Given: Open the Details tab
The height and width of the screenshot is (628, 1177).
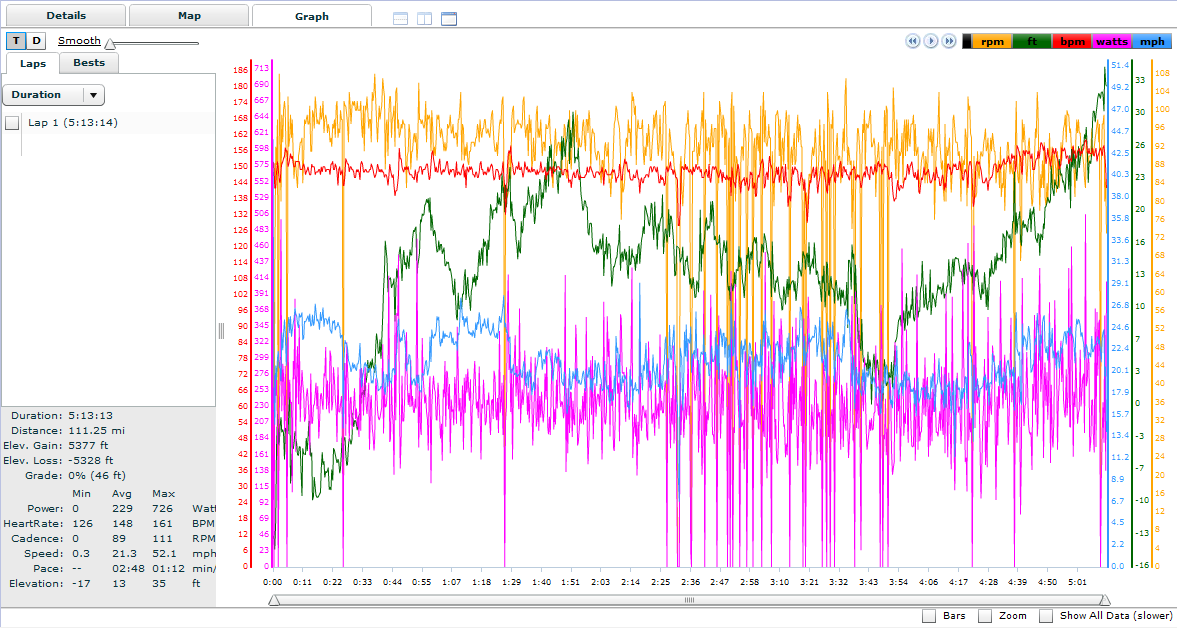Looking at the screenshot, I should pos(66,16).
